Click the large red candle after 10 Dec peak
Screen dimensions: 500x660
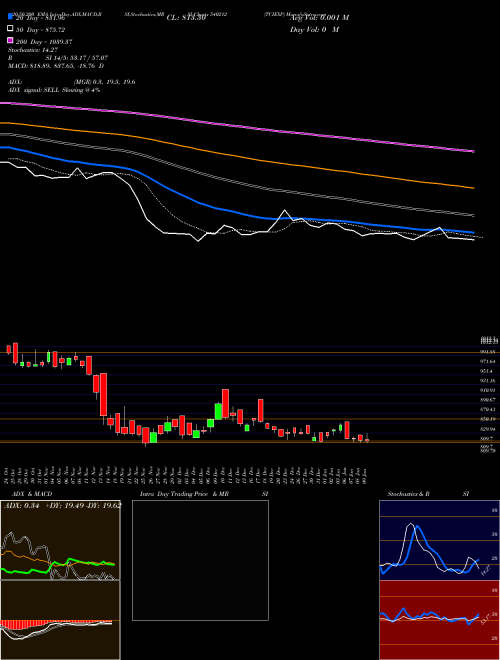tap(226, 403)
